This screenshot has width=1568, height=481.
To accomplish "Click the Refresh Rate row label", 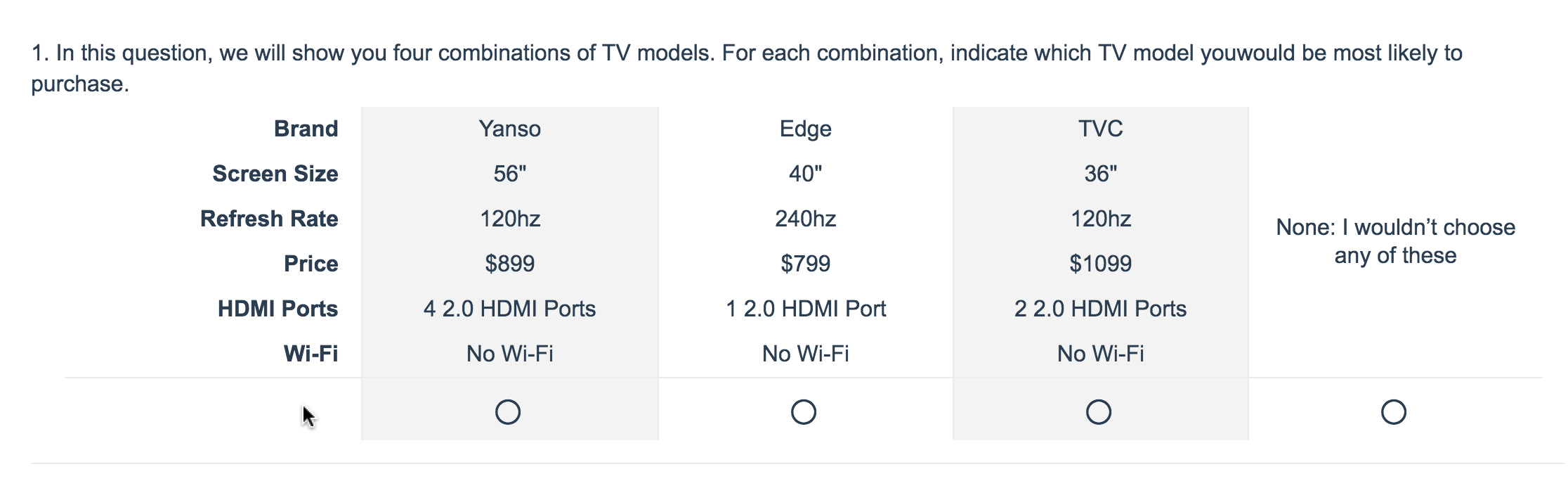I will [x=269, y=219].
